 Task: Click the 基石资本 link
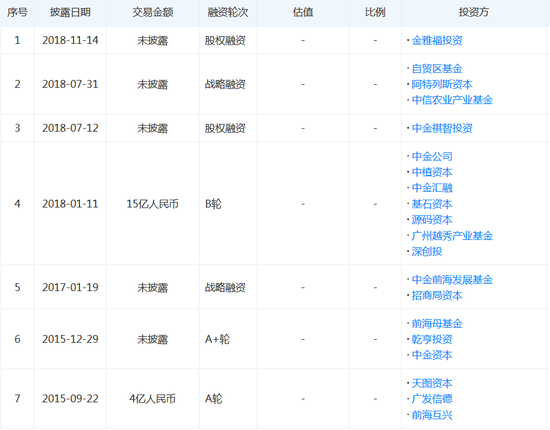(x=432, y=204)
